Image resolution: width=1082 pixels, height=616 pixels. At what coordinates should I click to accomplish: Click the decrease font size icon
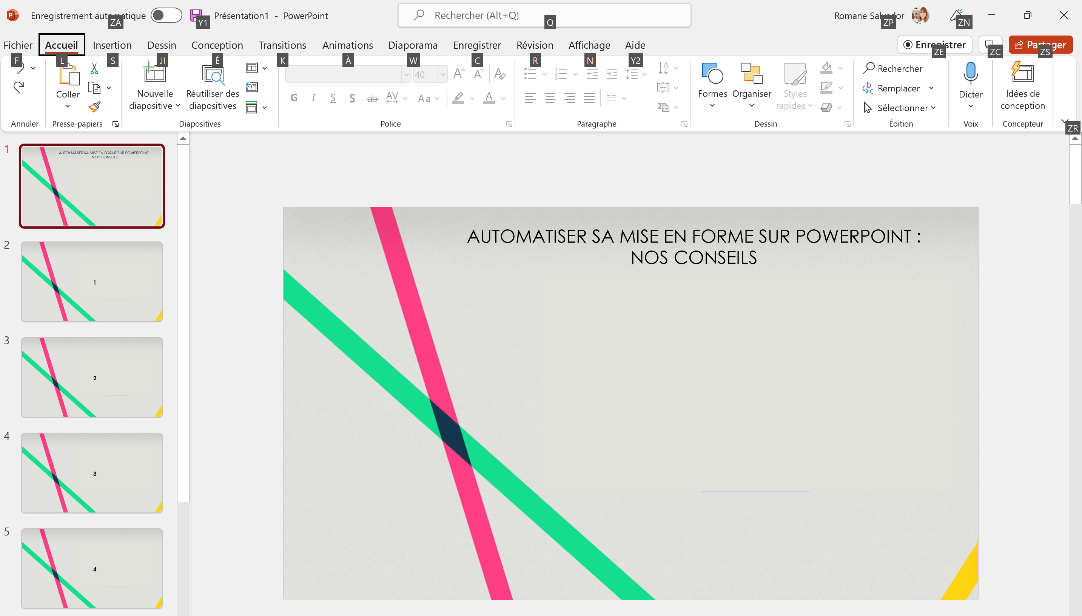[479, 73]
